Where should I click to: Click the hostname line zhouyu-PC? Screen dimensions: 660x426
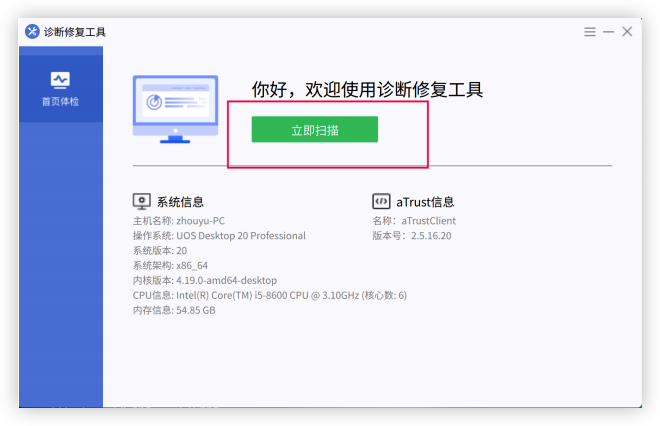[x=179, y=220]
